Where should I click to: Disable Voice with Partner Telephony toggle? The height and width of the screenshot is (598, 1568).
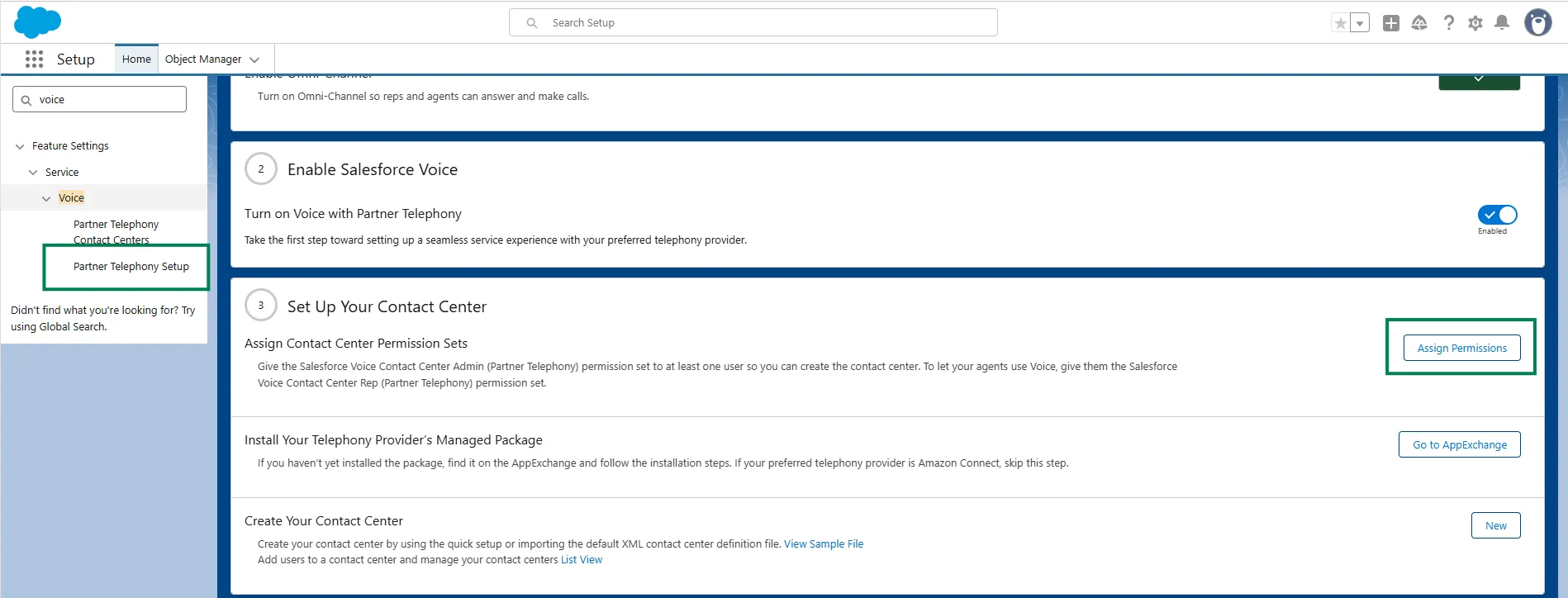pos(1497,215)
